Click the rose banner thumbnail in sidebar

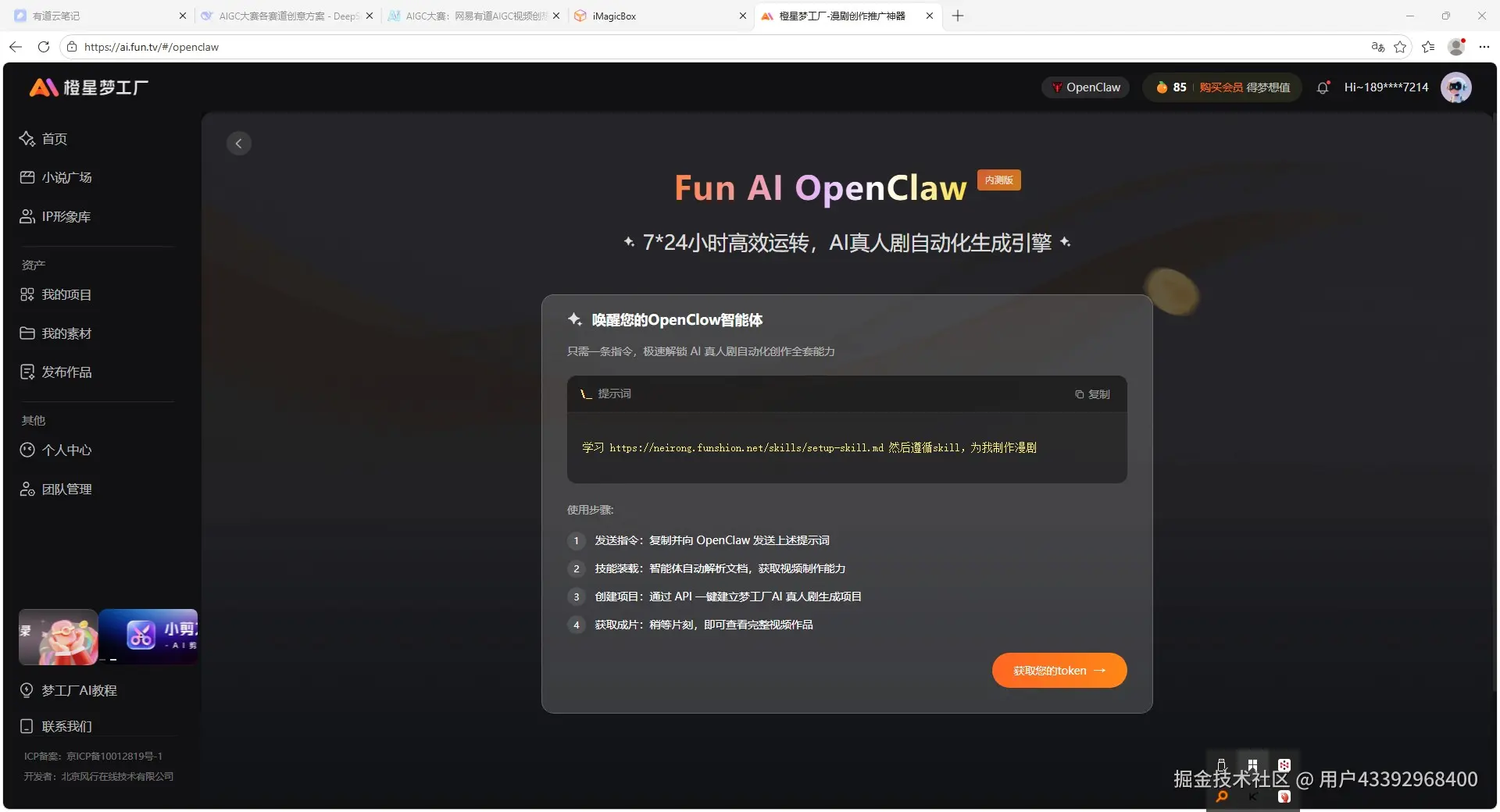coord(59,637)
